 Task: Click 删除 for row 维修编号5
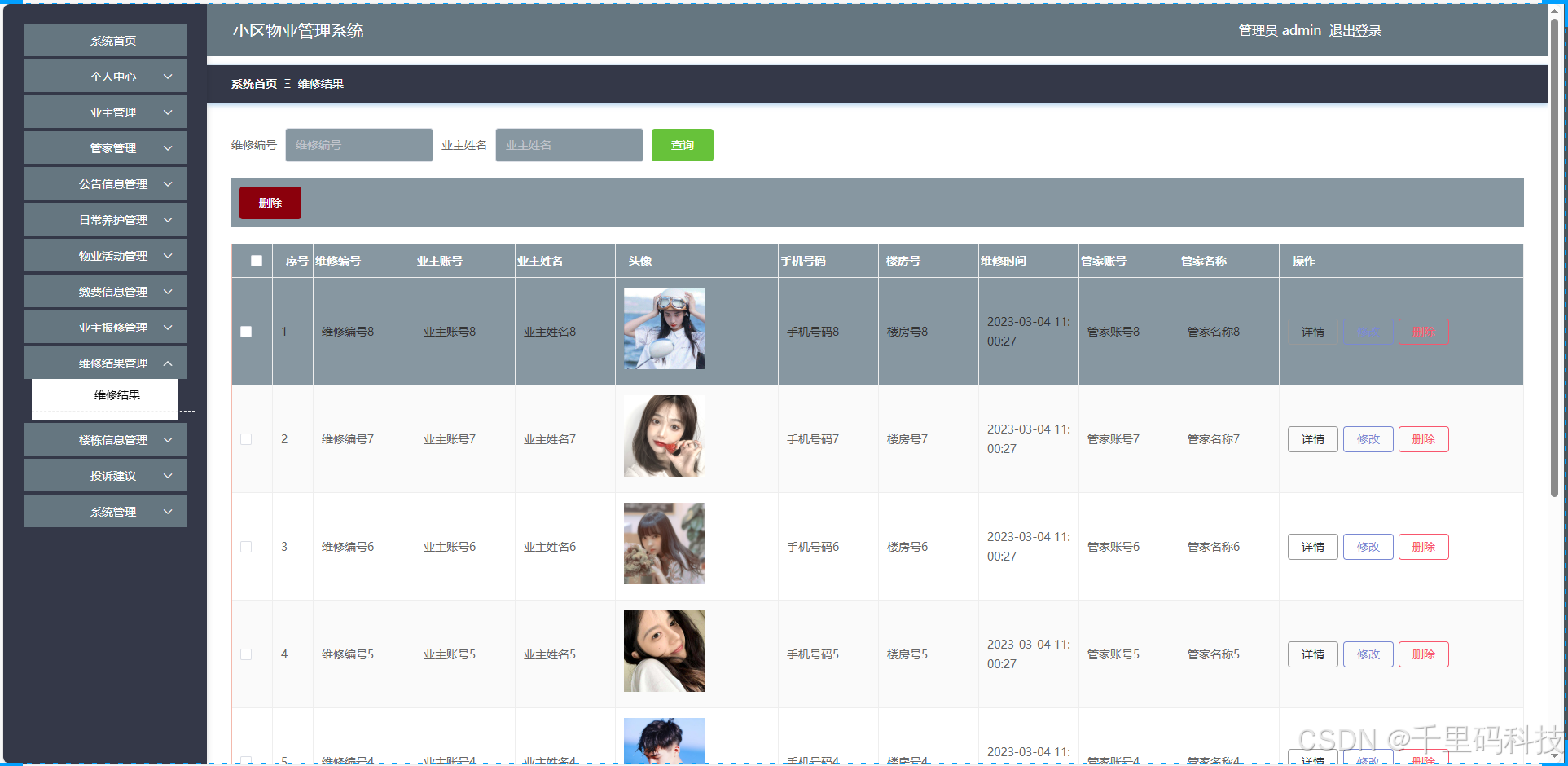1424,654
